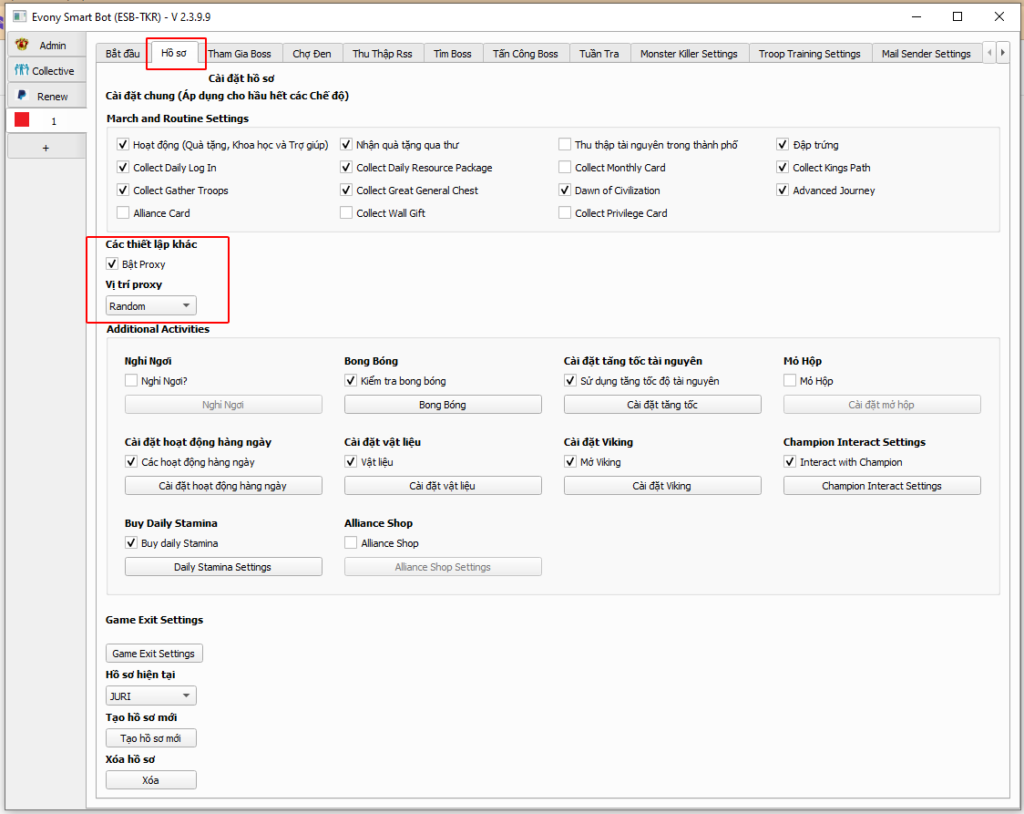Screen dimensions: 1024x814
Task: Open Daily Stamina Settings
Action: pos(223,567)
